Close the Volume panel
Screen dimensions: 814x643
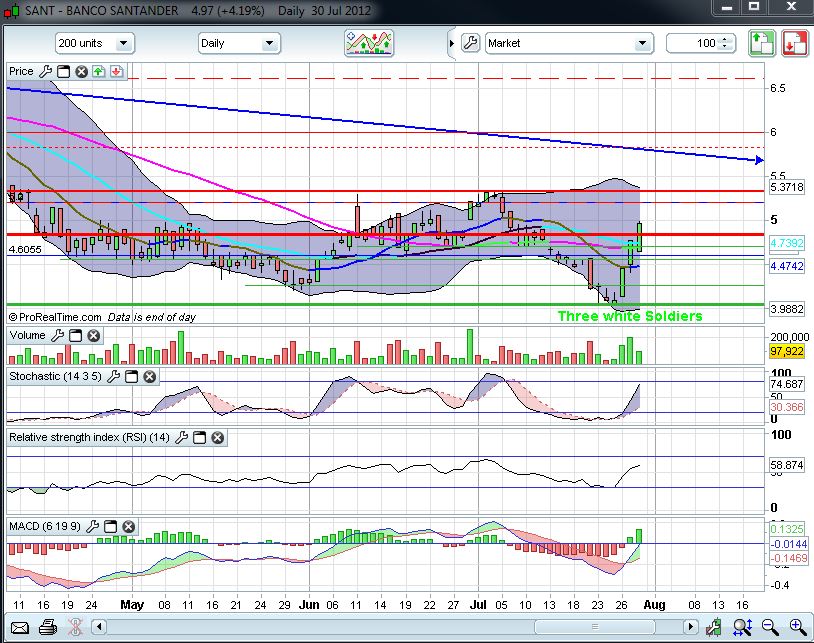[93, 336]
